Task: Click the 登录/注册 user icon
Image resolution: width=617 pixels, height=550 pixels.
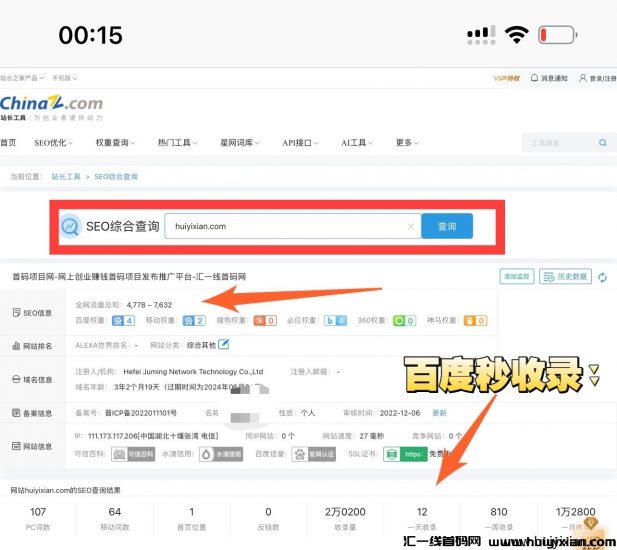Action: point(582,78)
